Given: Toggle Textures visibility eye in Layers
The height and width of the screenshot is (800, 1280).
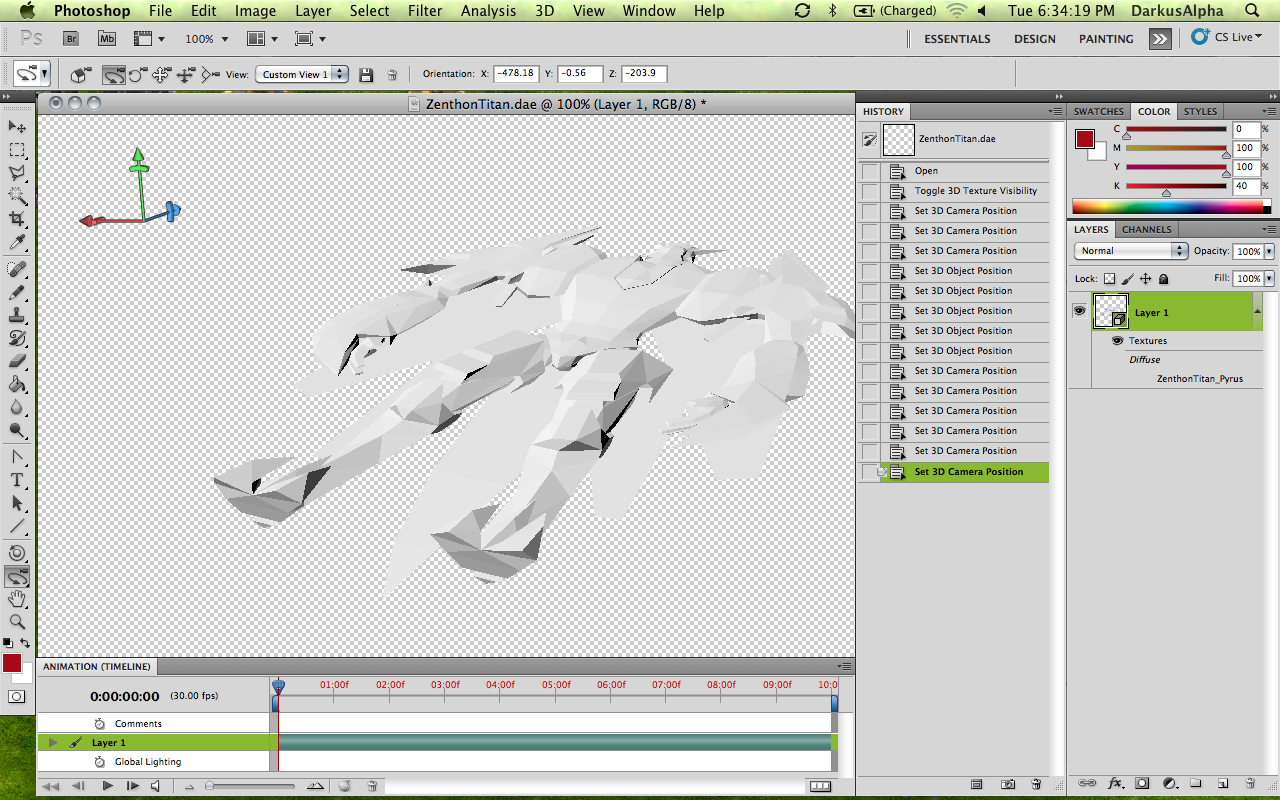Looking at the screenshot, I should (1117, 341).
